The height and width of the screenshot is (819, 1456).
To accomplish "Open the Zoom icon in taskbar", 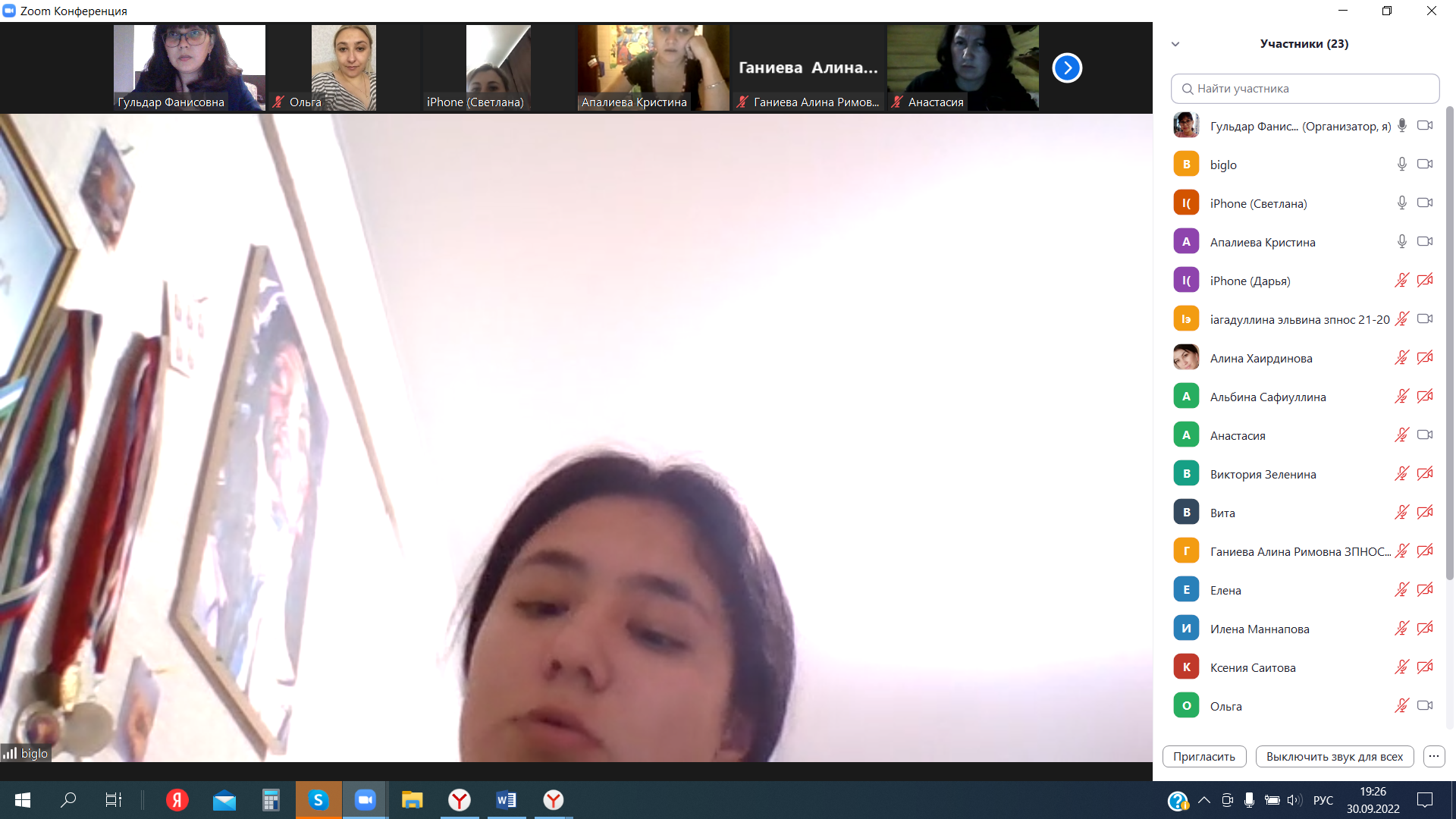I will pos(365,800).
